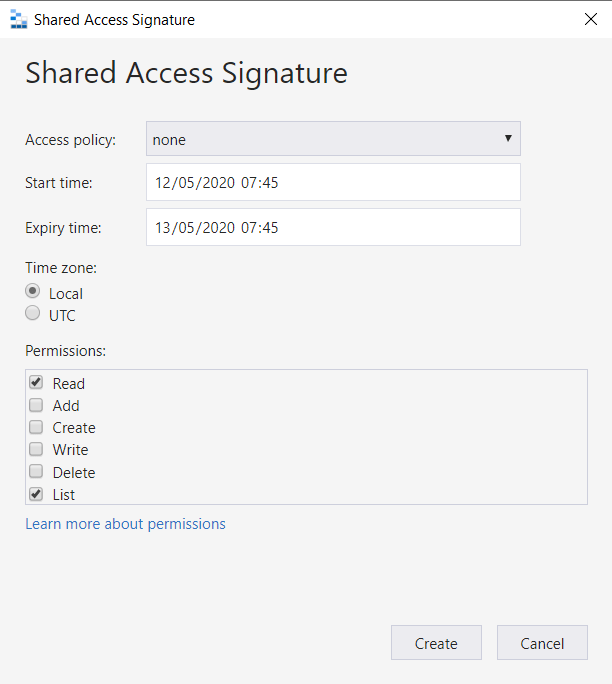The image size is (612, 684).
Task: Click the Expiry time input field
Action: click(x=333, y=228)
